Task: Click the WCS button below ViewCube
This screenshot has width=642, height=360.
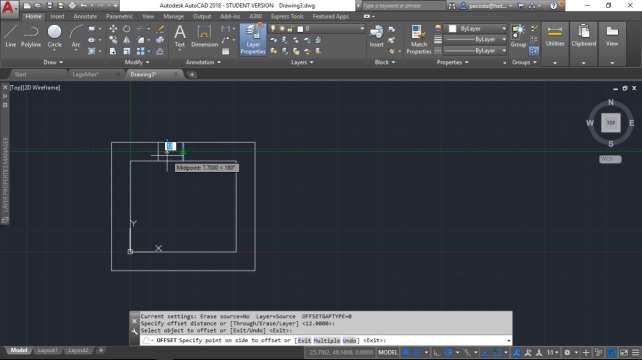Action: point(610,159)
